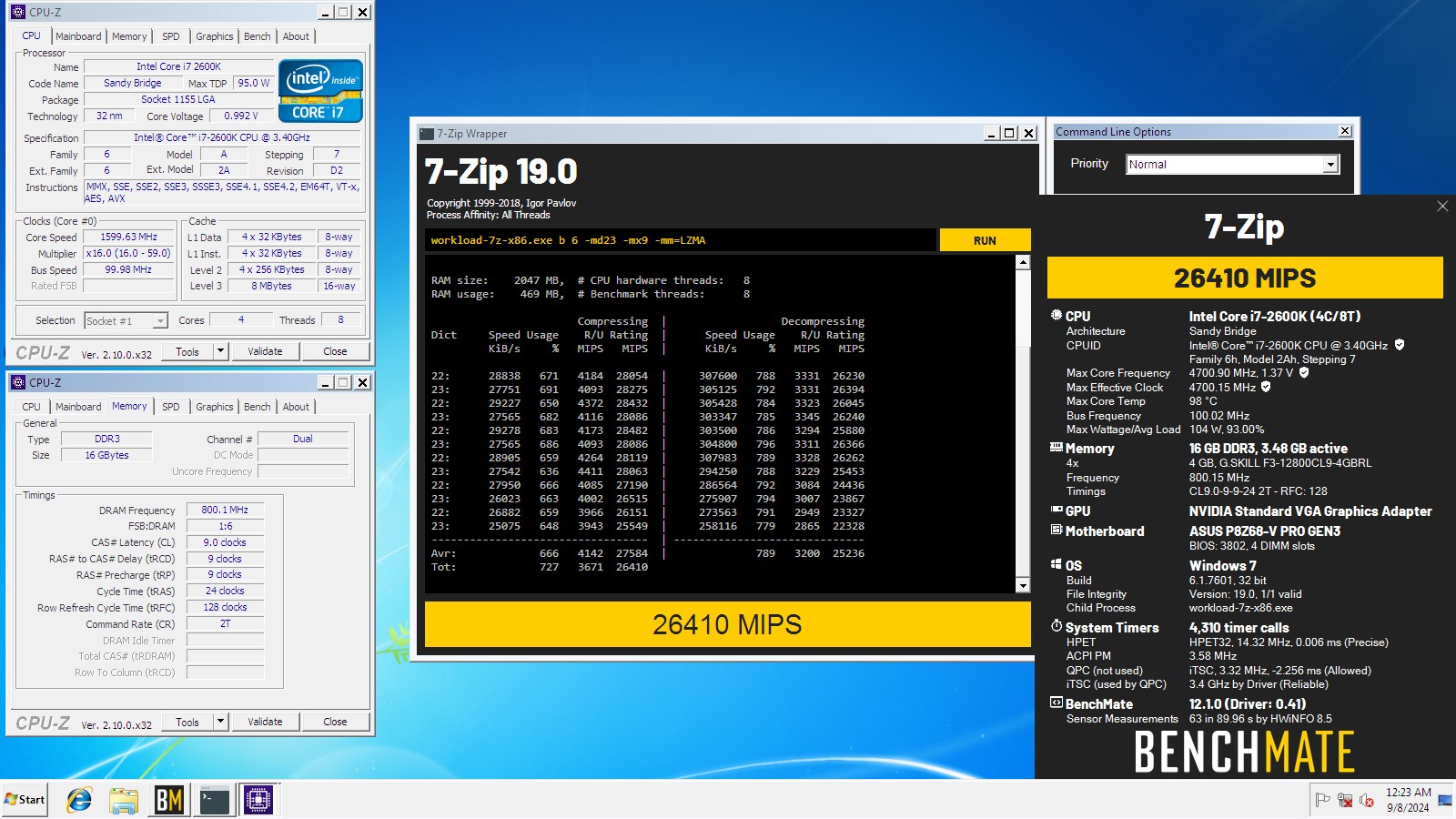Click the Close button of Command Line Options
1456x819 pixels.
pos(1345,131)
